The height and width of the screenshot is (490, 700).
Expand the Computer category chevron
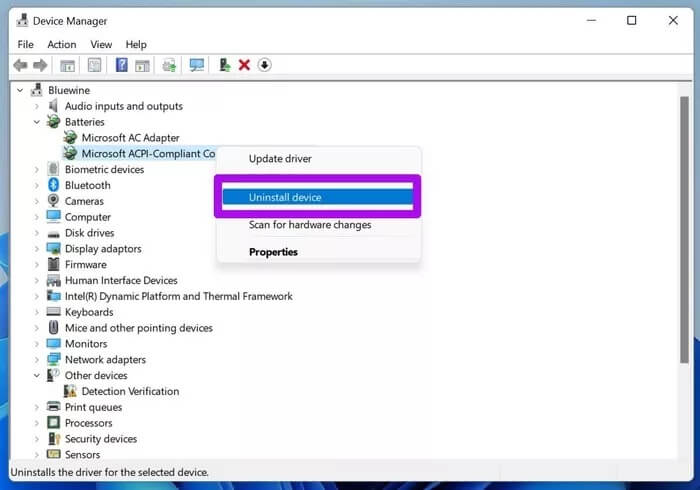[37, 217]
